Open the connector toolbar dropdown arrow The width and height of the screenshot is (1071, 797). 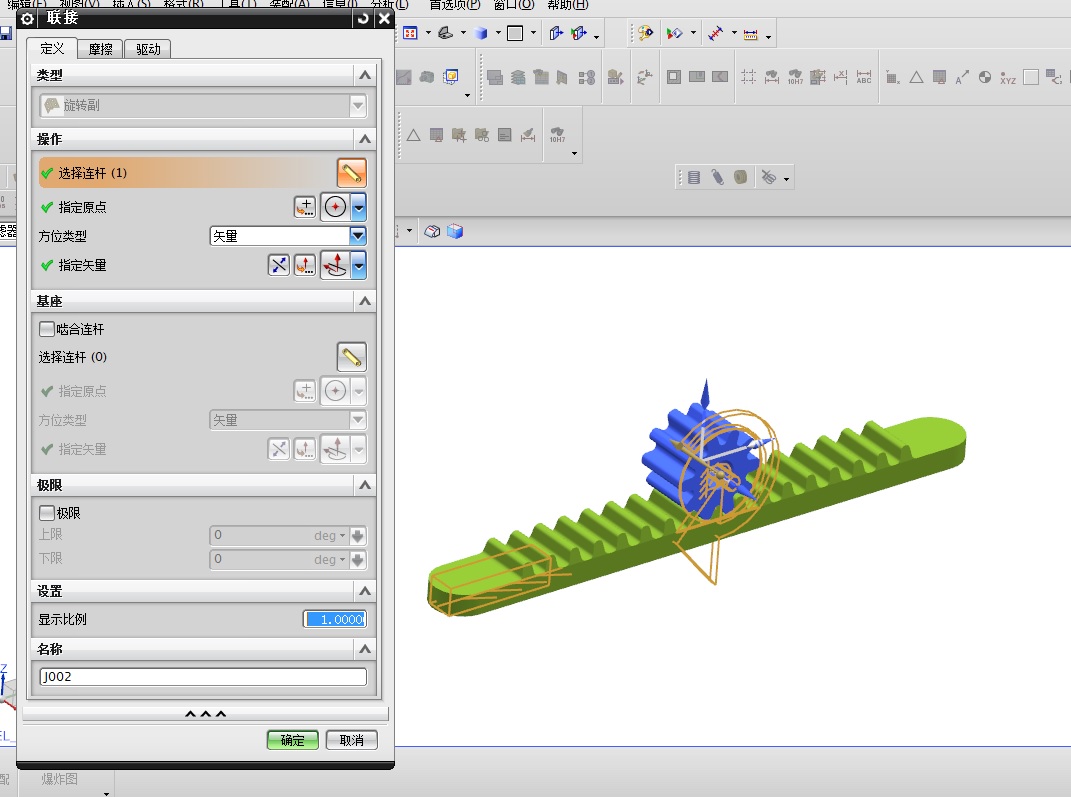pyautogui.click(x=786, y=179)
